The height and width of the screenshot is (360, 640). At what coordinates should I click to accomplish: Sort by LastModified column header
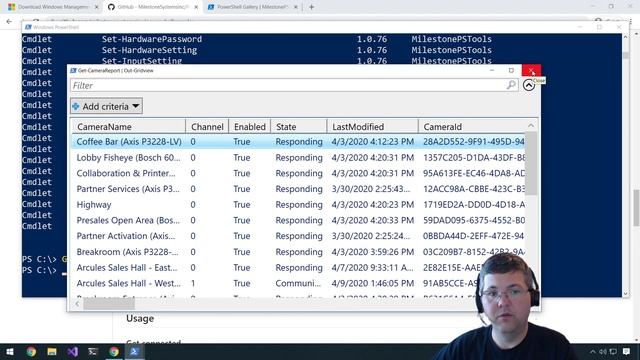pos(373,127)
